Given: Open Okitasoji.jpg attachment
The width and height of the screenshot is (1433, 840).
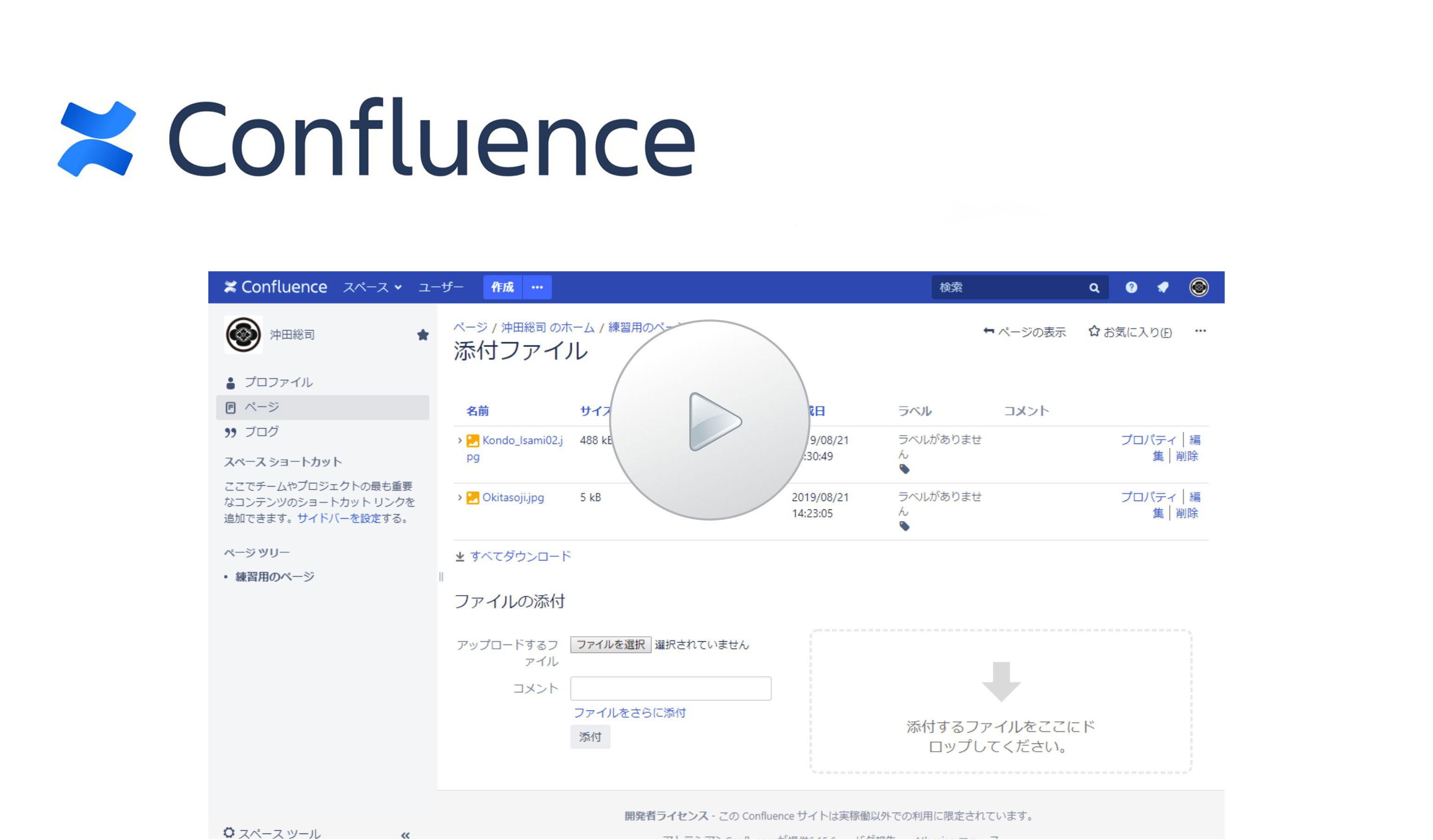Looking at the screenshot, I should click(x=513, y=497).
